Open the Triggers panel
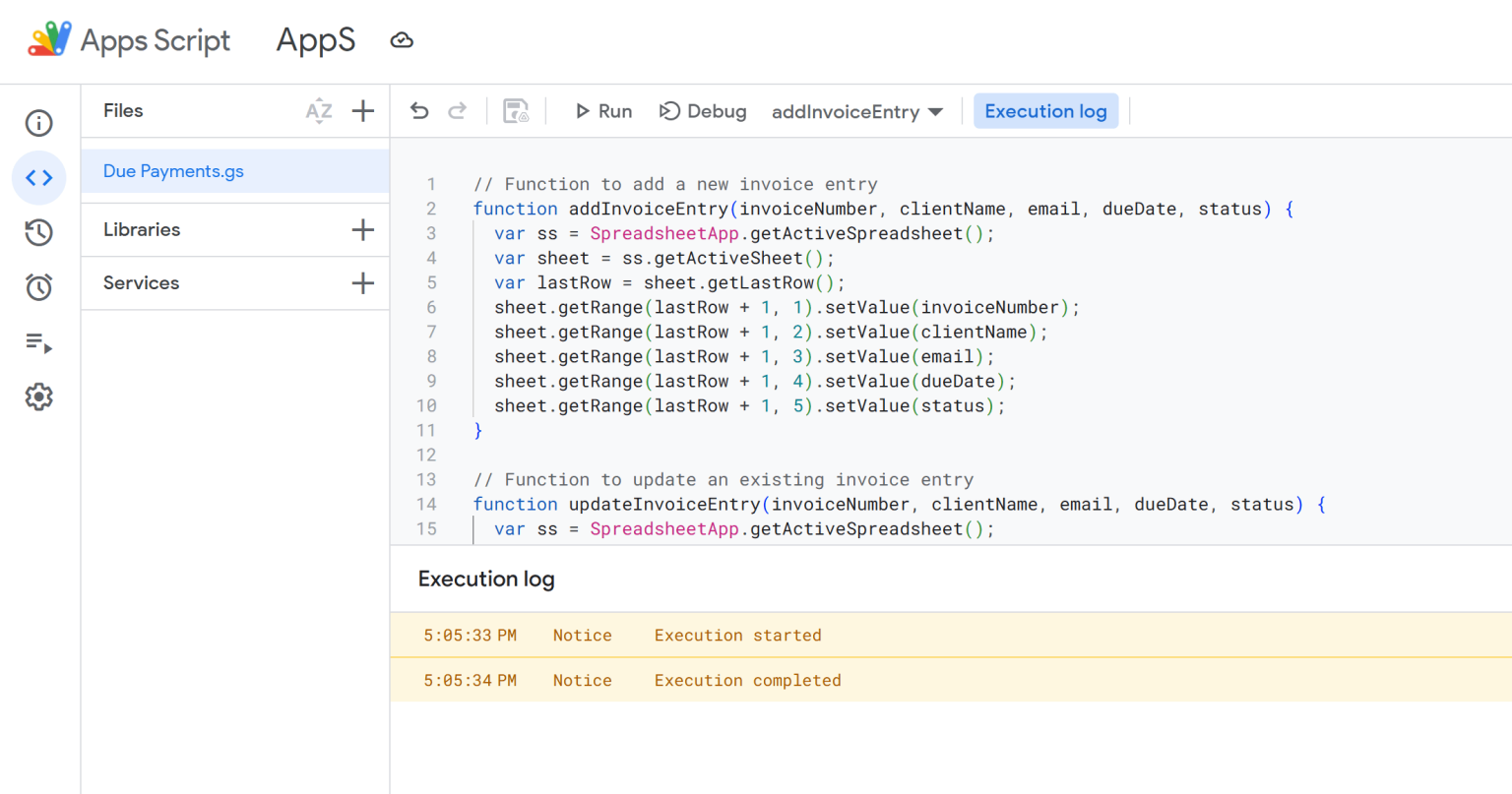 pyautogui.click(x=38, y=286)
